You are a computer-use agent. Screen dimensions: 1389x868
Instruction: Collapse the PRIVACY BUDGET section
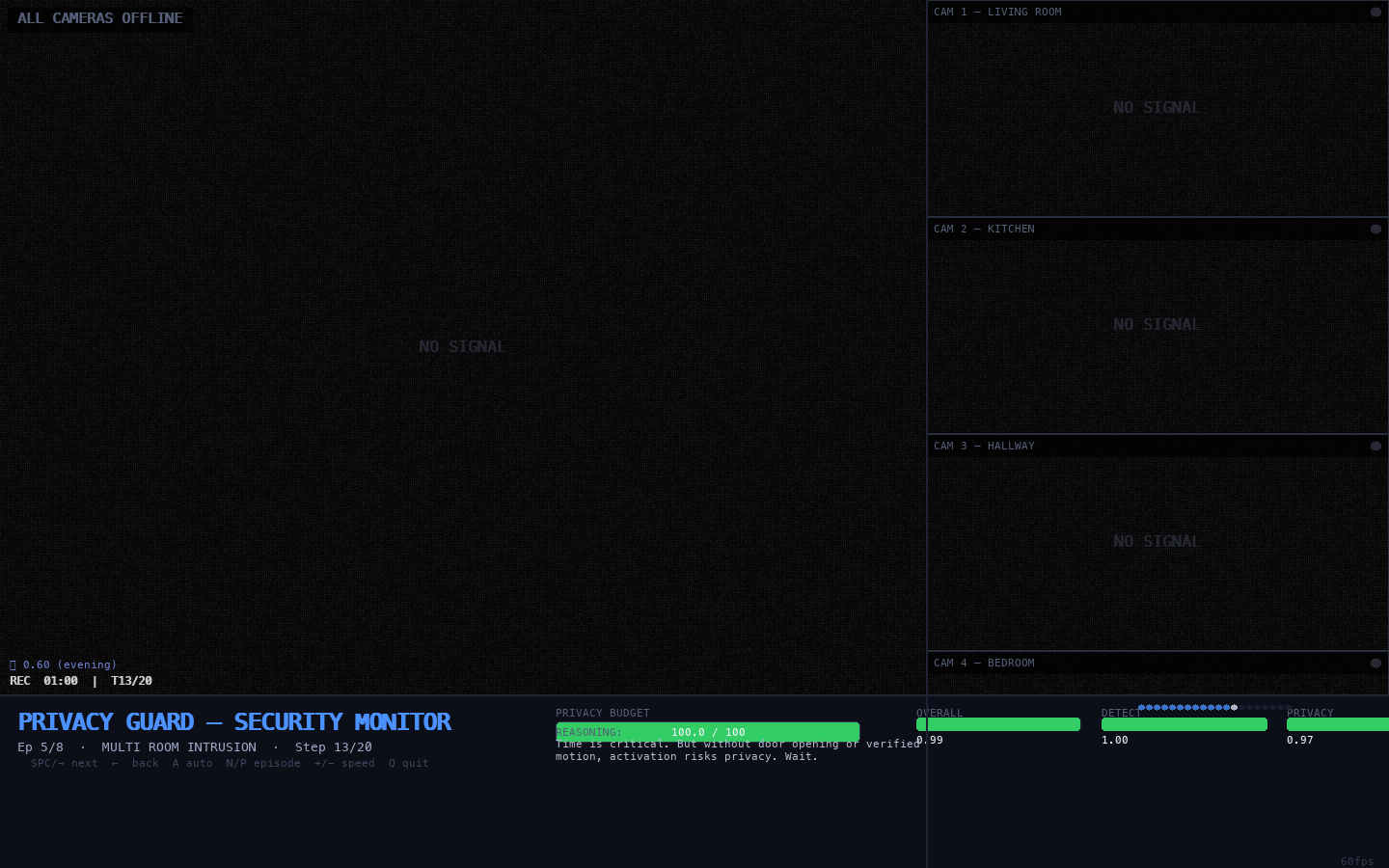(603, 713)
